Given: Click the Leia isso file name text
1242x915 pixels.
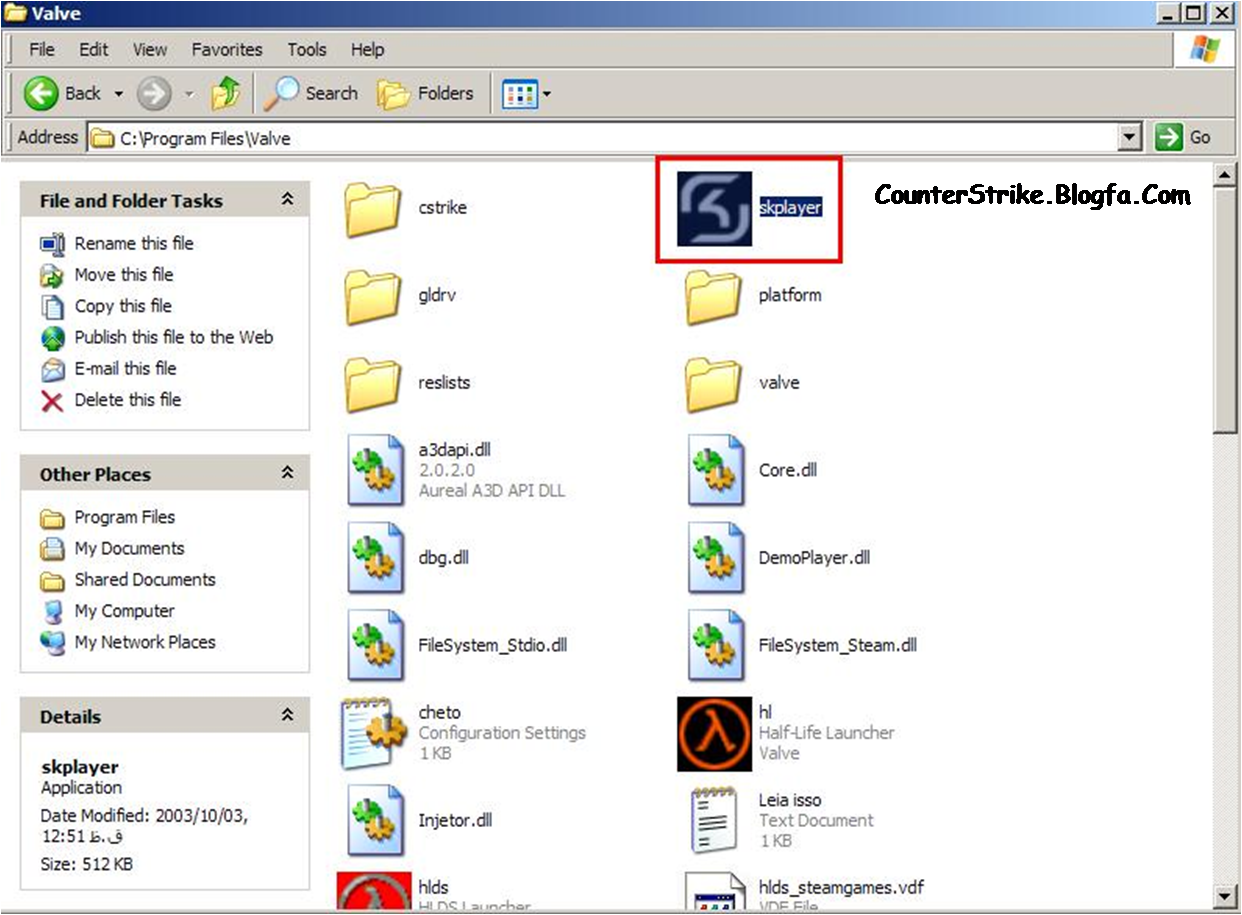Looking at the screenshot, I should (790, 800).
